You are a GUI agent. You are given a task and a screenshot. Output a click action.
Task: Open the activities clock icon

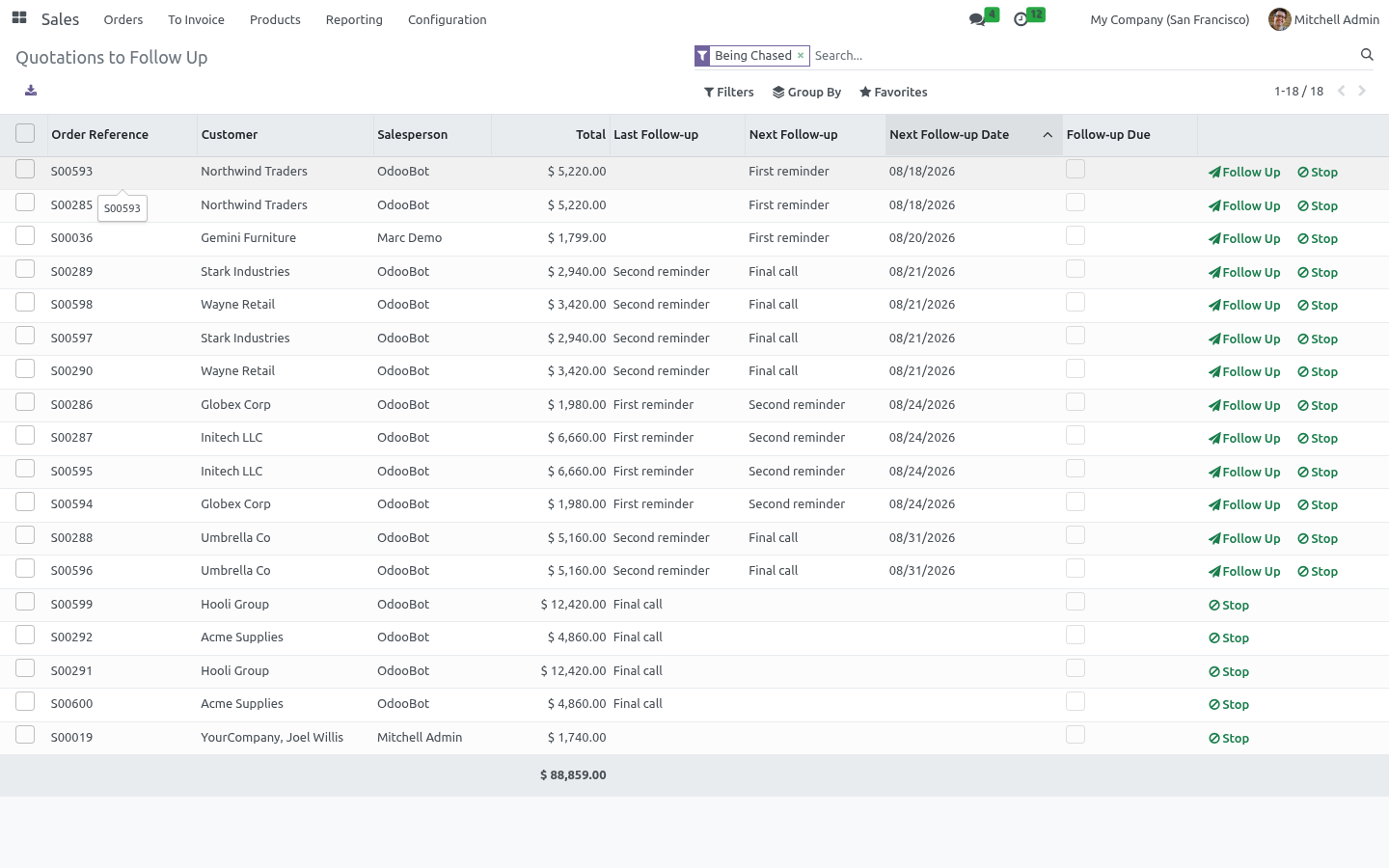click(x=1021, y=19)
